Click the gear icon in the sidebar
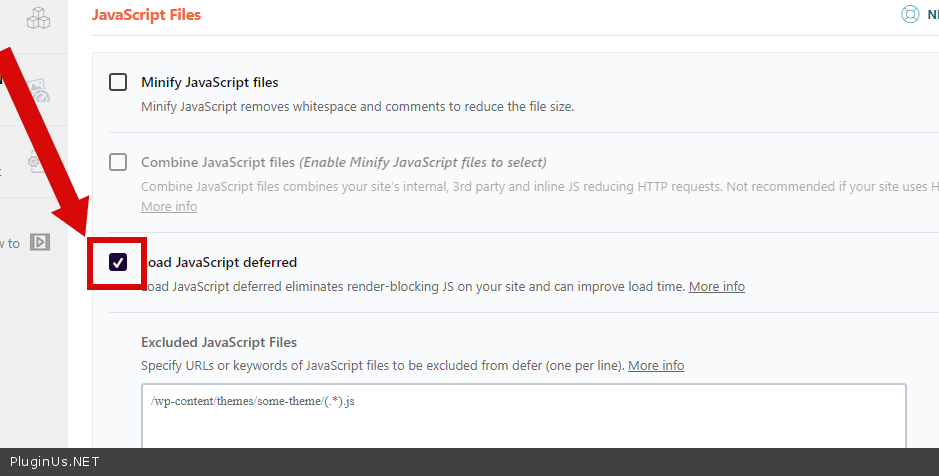The width and height of the screenshot is (939, 476). tap(34, 161)
